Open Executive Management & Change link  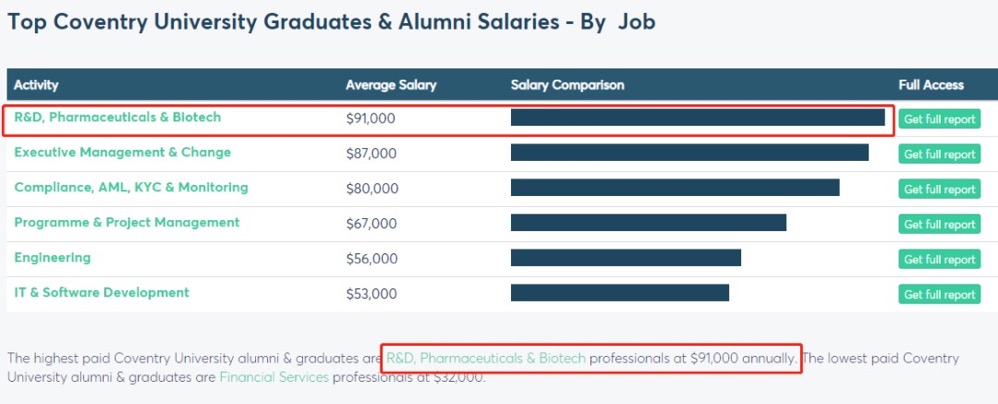click(x=122, y=153)
